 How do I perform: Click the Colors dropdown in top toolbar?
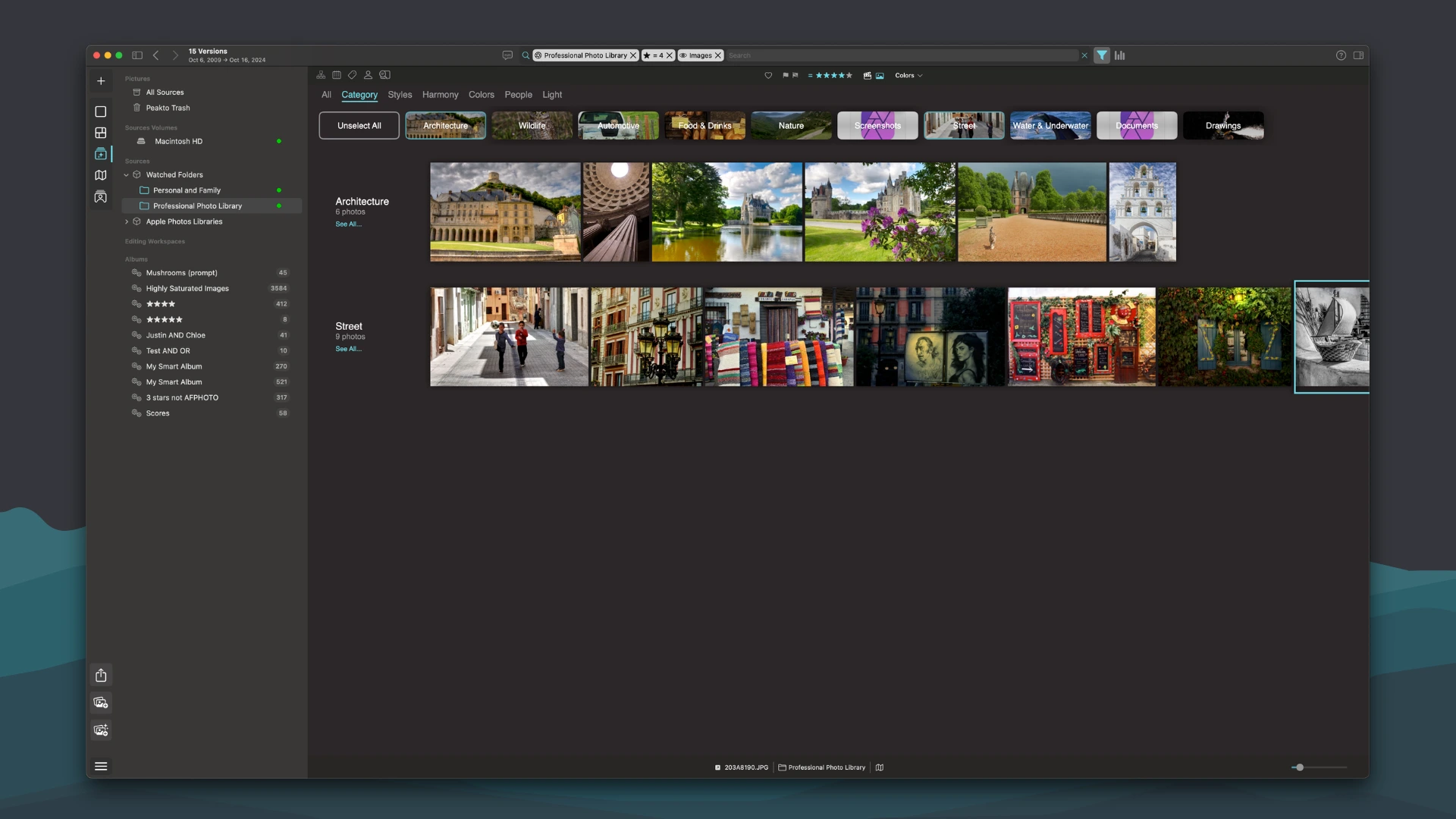coord(907,75)
